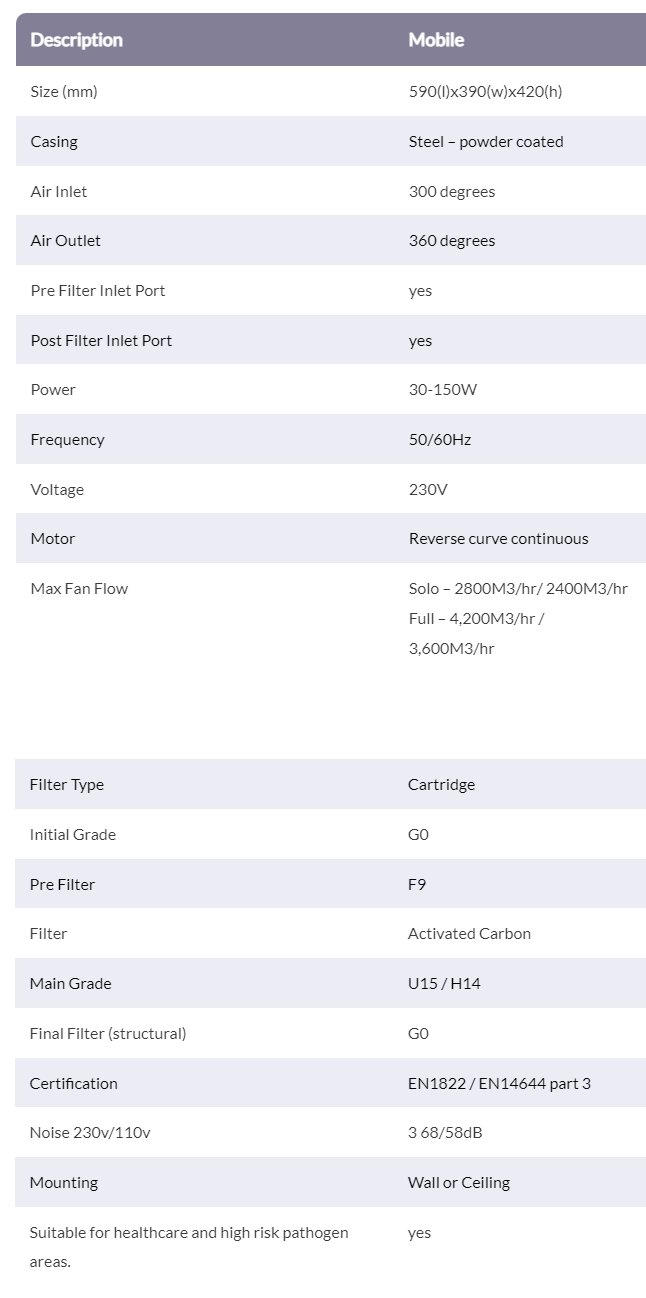
Task: Select the Steel – powder coated value
Action: pos(486,141)
